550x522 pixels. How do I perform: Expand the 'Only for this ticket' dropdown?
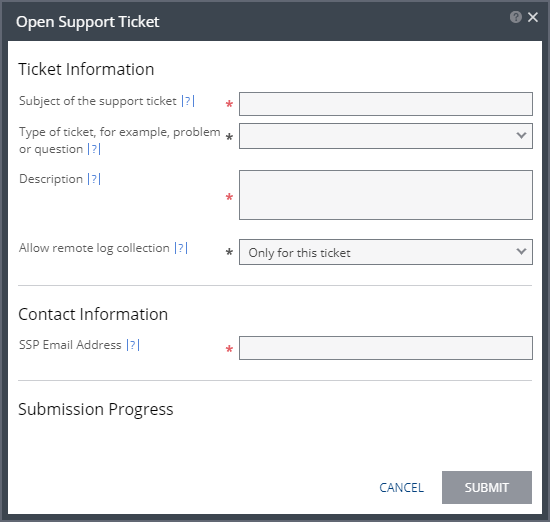click(x=386, y=252)
